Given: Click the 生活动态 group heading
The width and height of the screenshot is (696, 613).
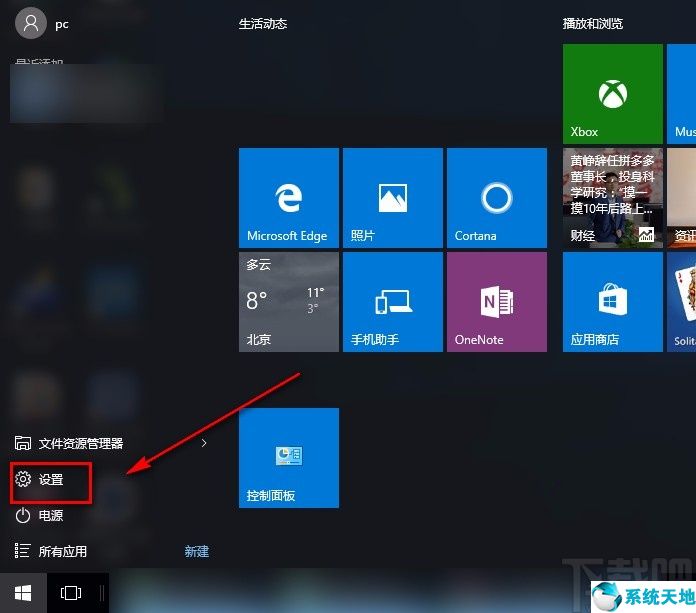Looking at the screenshot, I should (263, 24).
